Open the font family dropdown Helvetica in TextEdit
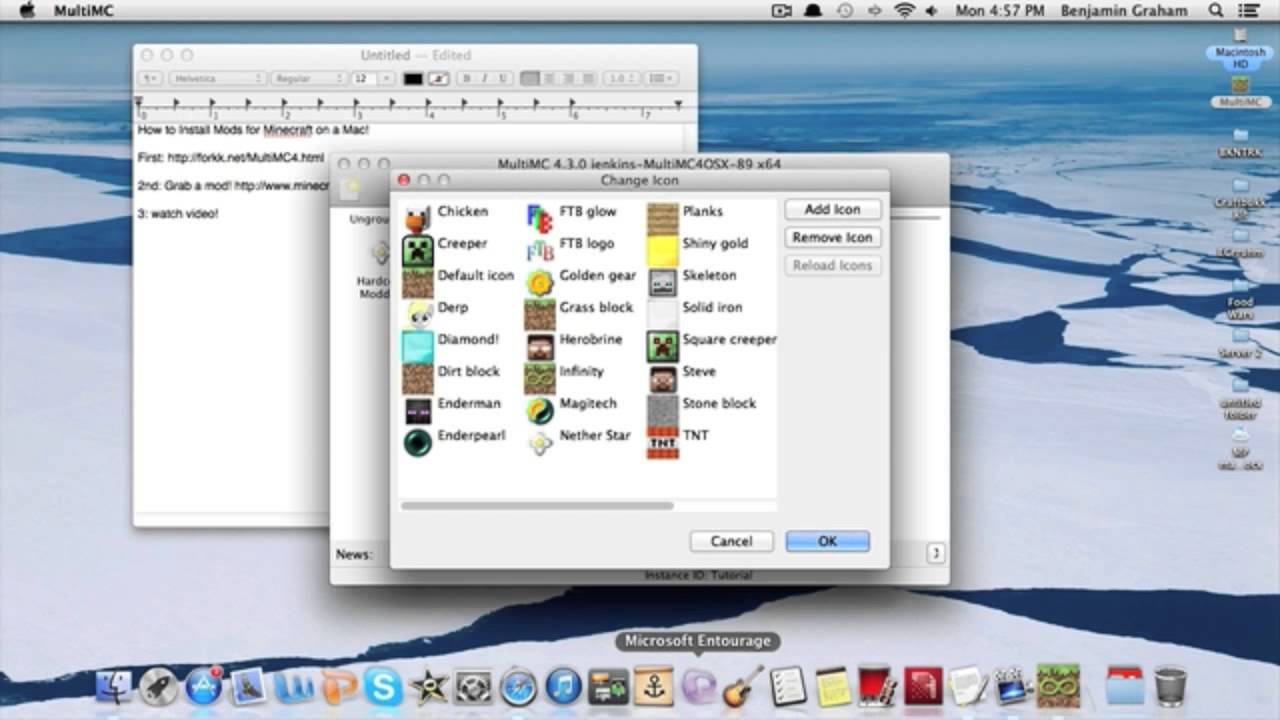The width and height of the screenshot is (1280, 720). coord(217,79)
